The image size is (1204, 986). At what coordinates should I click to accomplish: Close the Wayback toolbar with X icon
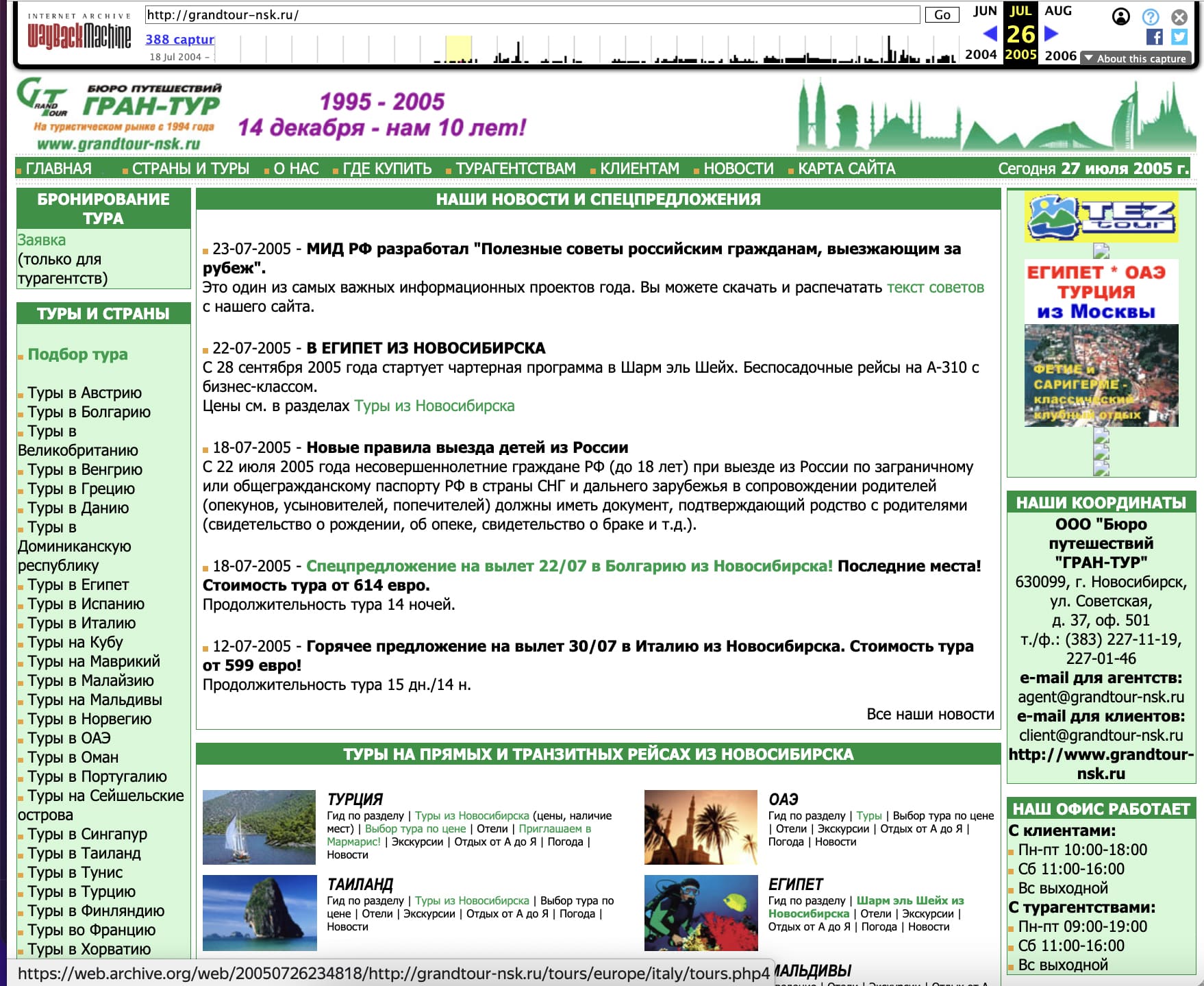(1179, 16)
